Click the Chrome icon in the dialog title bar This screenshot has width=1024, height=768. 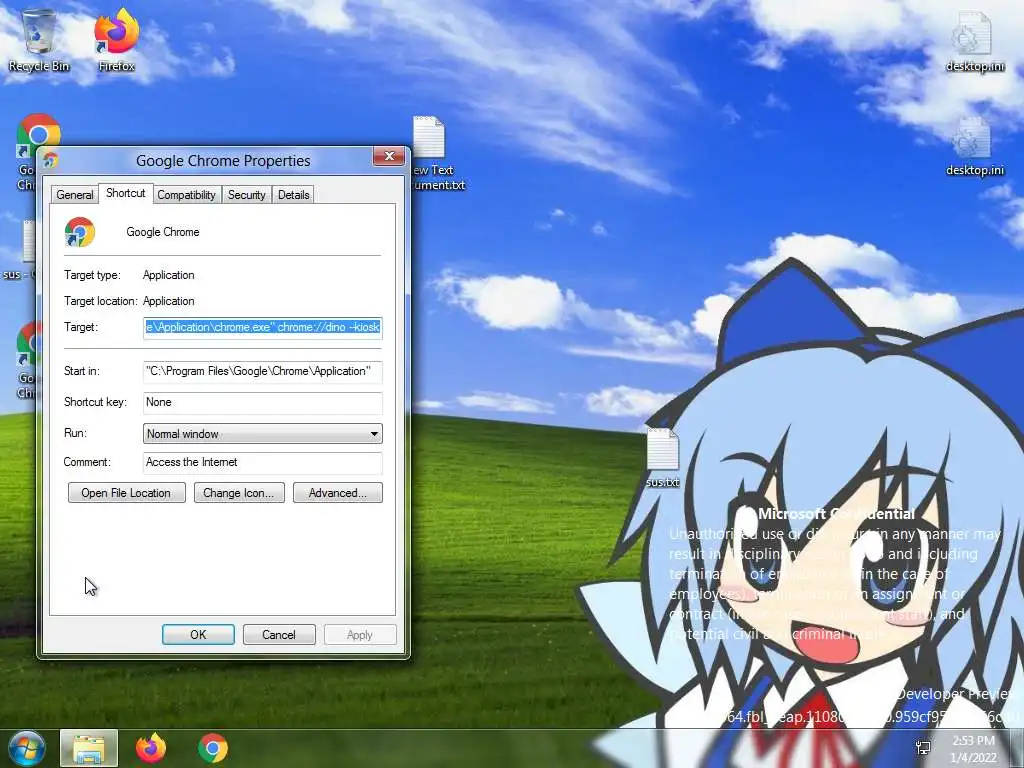coord(50,159)
